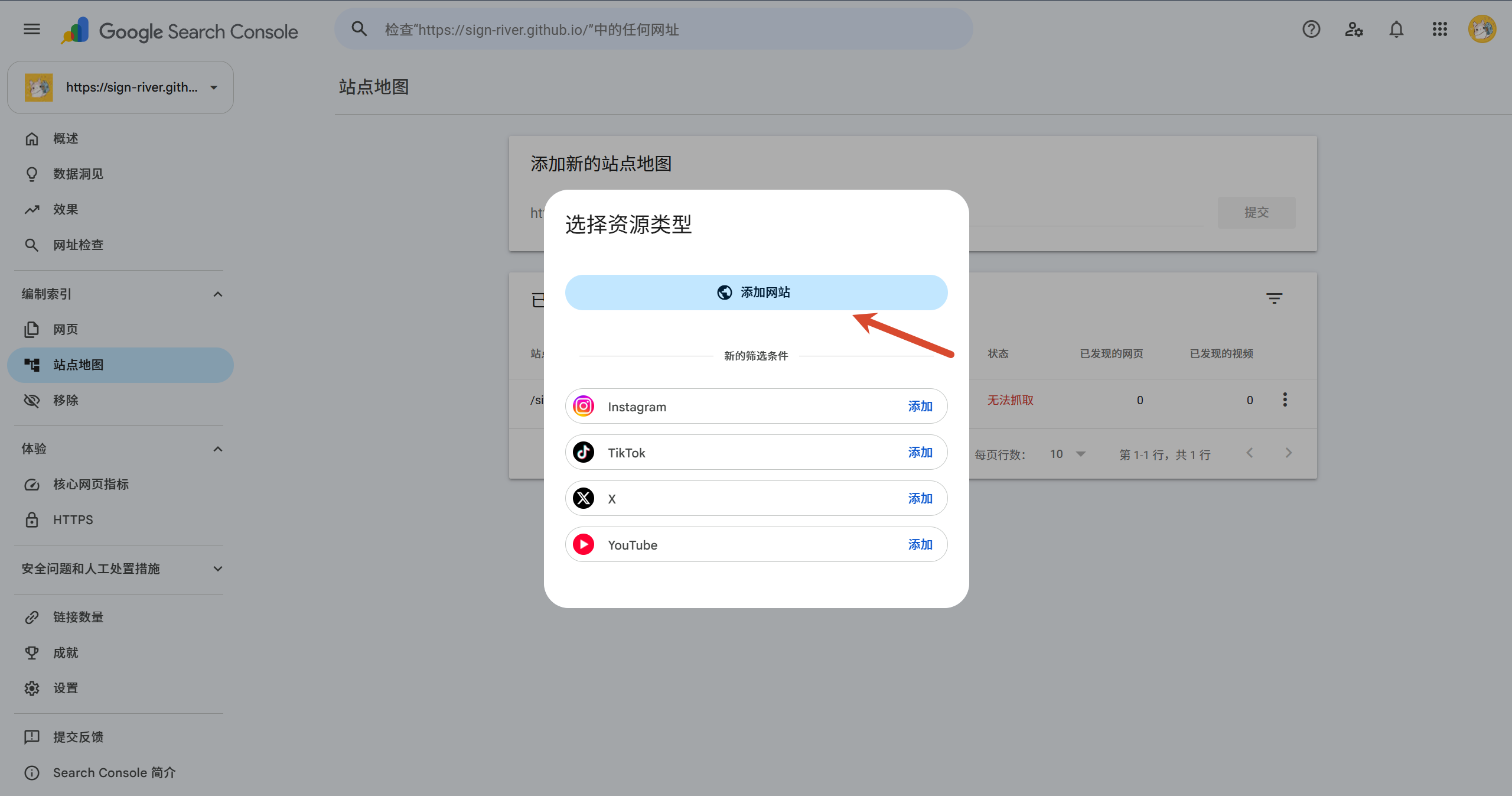The image size is (1512, 796).
Task: Open 成就 achievements page
Action: 120,653
